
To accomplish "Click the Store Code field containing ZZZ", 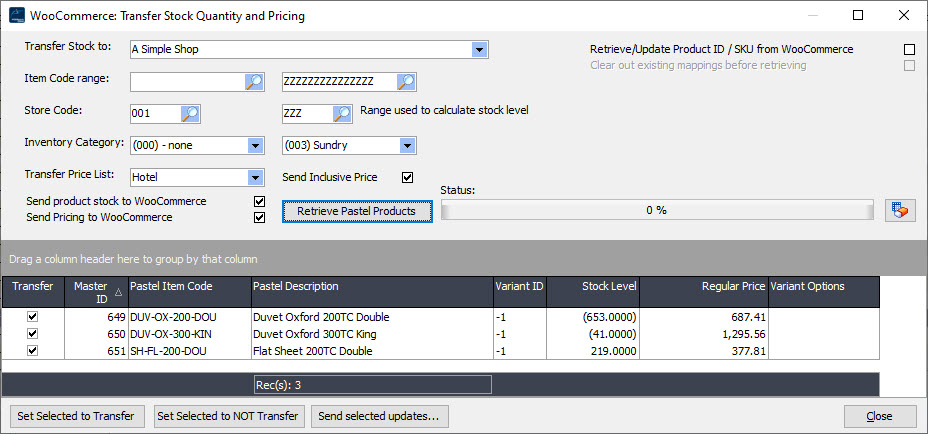I will coord(308,114).
